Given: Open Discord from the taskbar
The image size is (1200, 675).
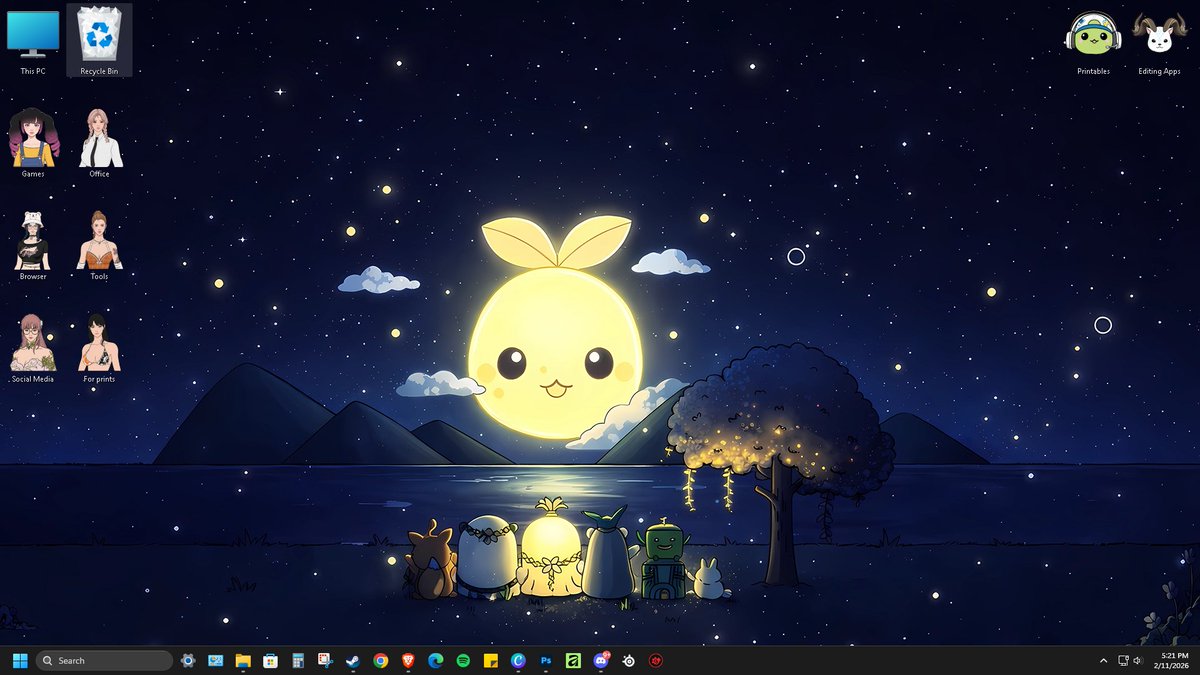Looking at the screenshot, I should 601,660.
